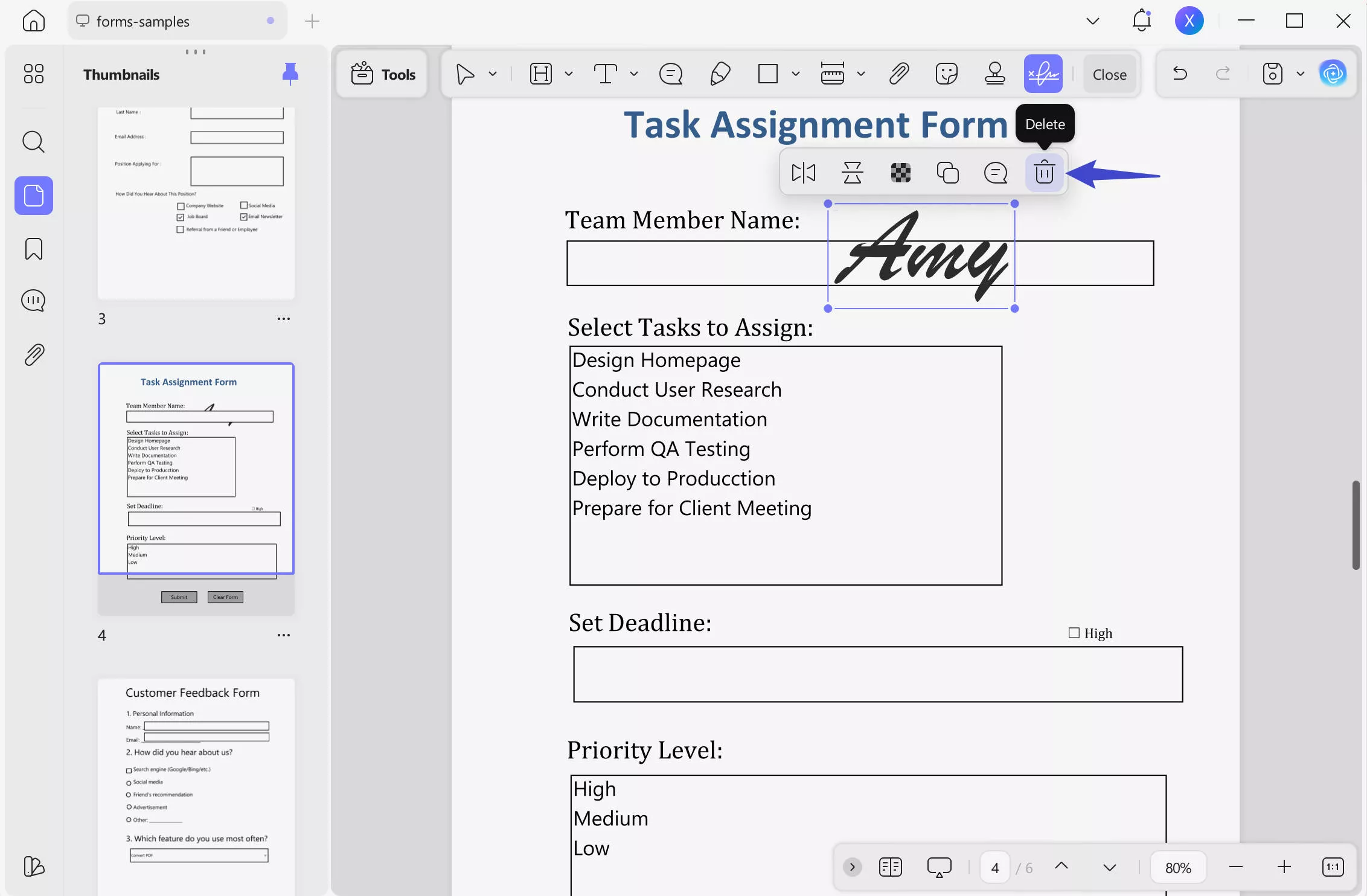Viewport: 1367px width, 896px height.
Task: Open the save options dropdown
Action: pyautogui.click(x=1301, y=73)
